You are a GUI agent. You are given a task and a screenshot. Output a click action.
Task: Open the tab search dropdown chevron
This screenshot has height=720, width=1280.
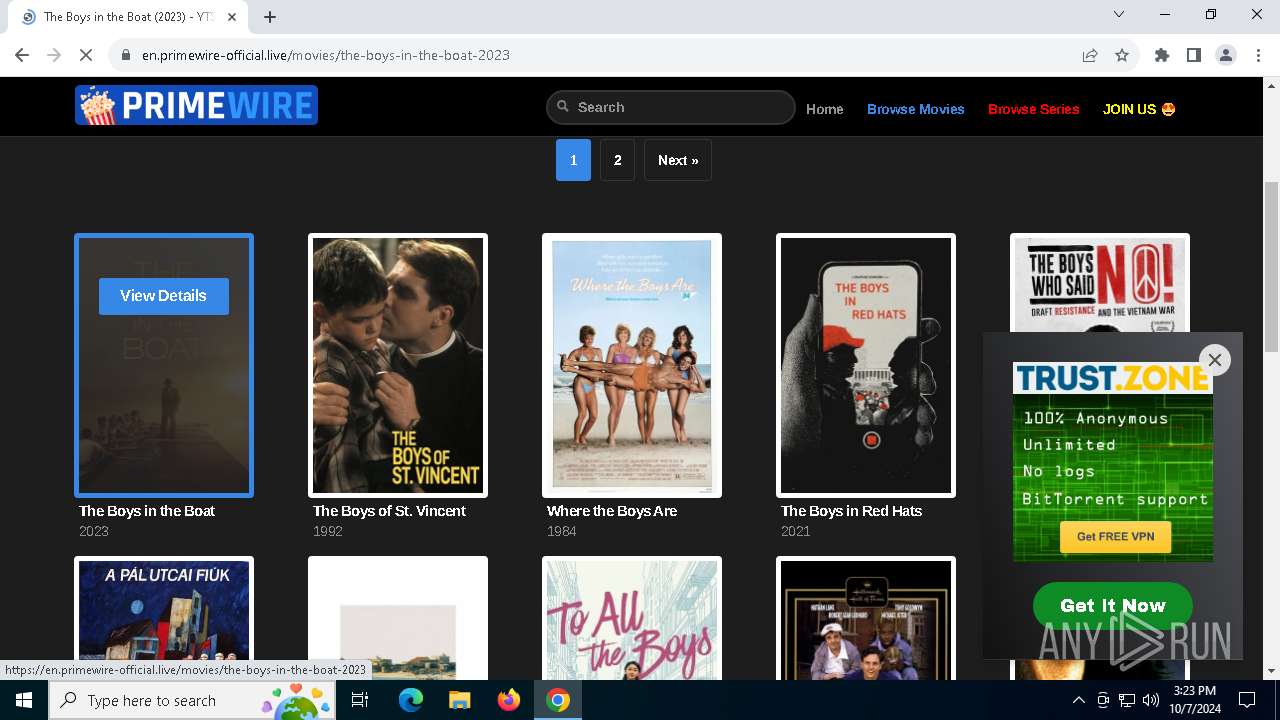(1119, 14)
